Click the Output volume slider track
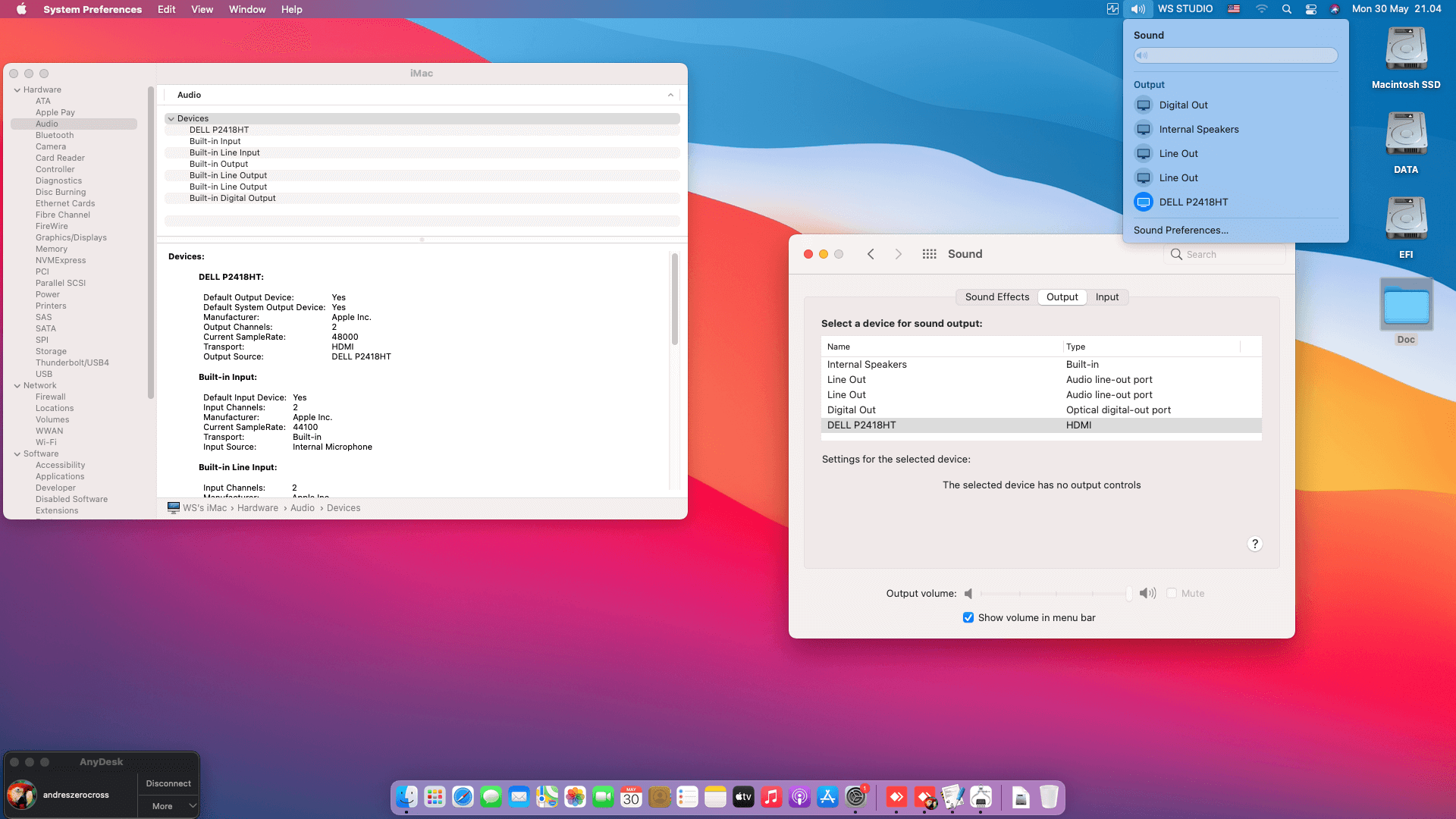The image size is (1456, 819). click(1054, 593)
